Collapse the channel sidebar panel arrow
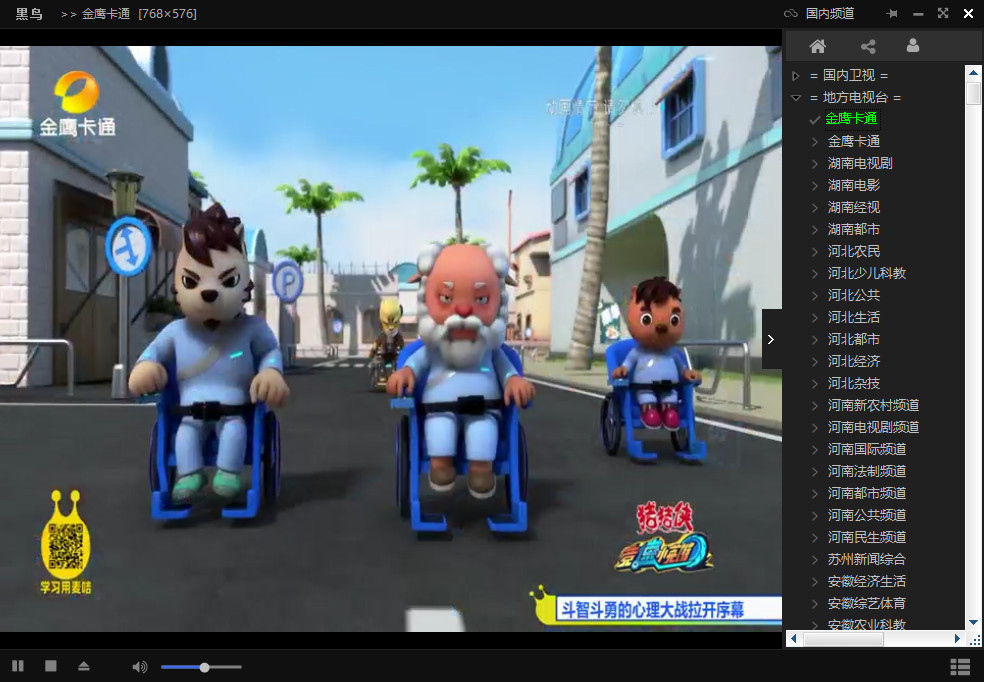The image size is (984, 682). [771, 339]
